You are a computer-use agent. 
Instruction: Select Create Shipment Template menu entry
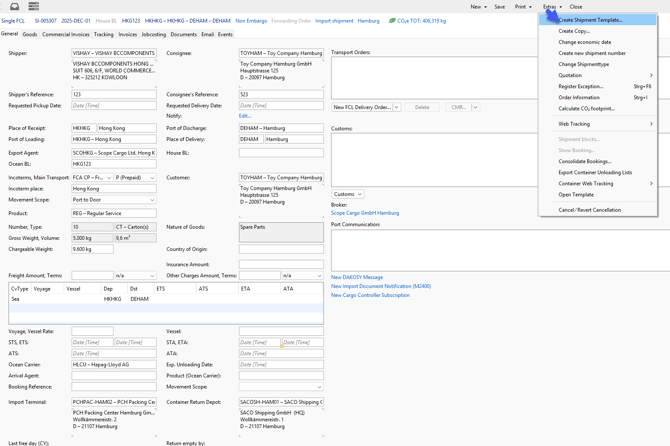590,20
